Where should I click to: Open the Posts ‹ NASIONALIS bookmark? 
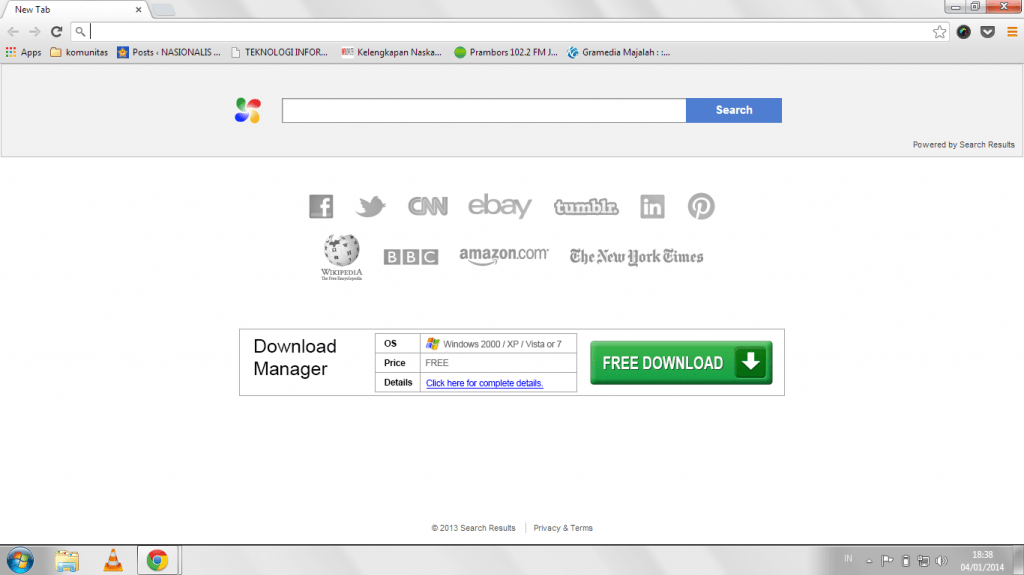(169, 52)
